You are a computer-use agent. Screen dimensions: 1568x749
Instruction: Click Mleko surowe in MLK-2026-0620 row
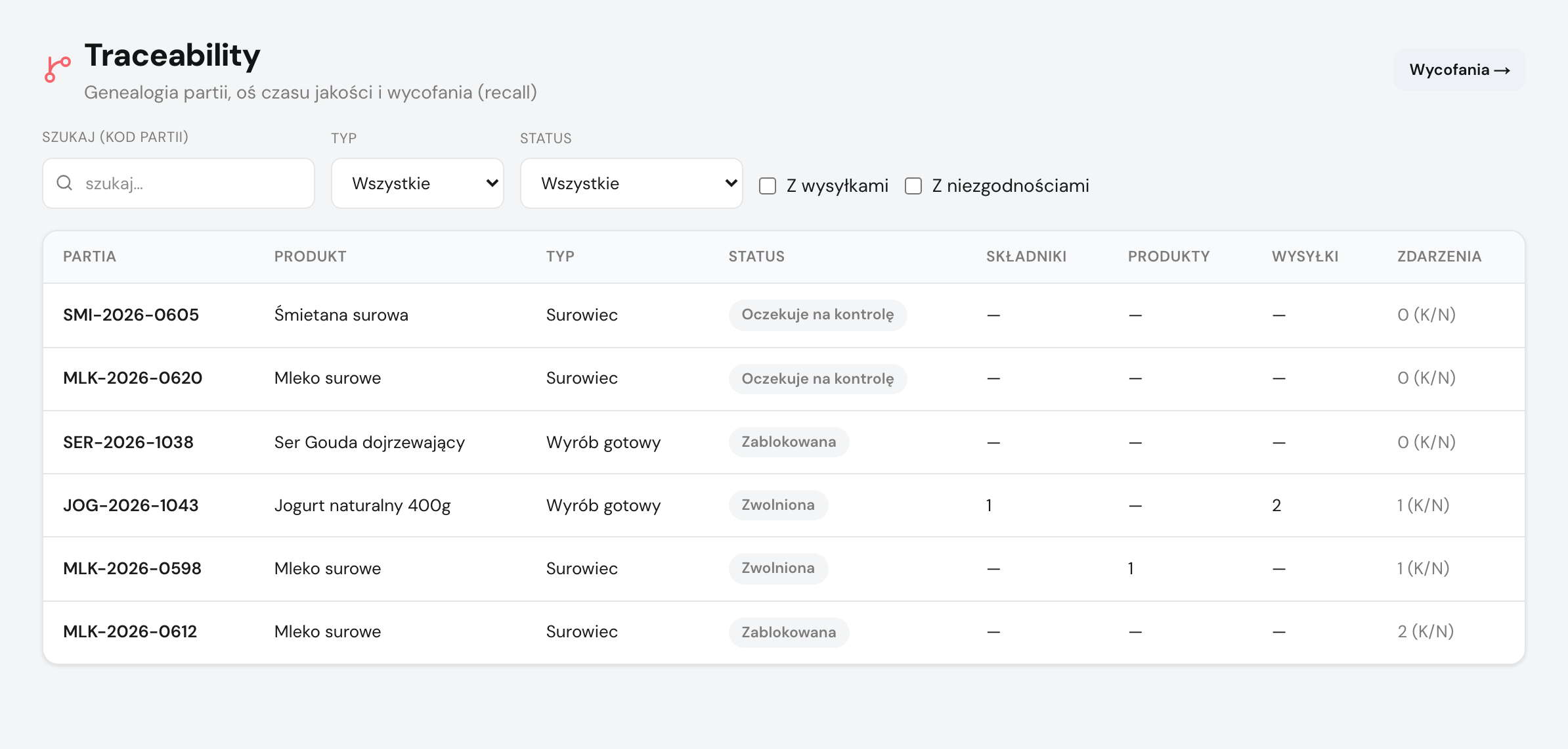click(x=328, y=378)
